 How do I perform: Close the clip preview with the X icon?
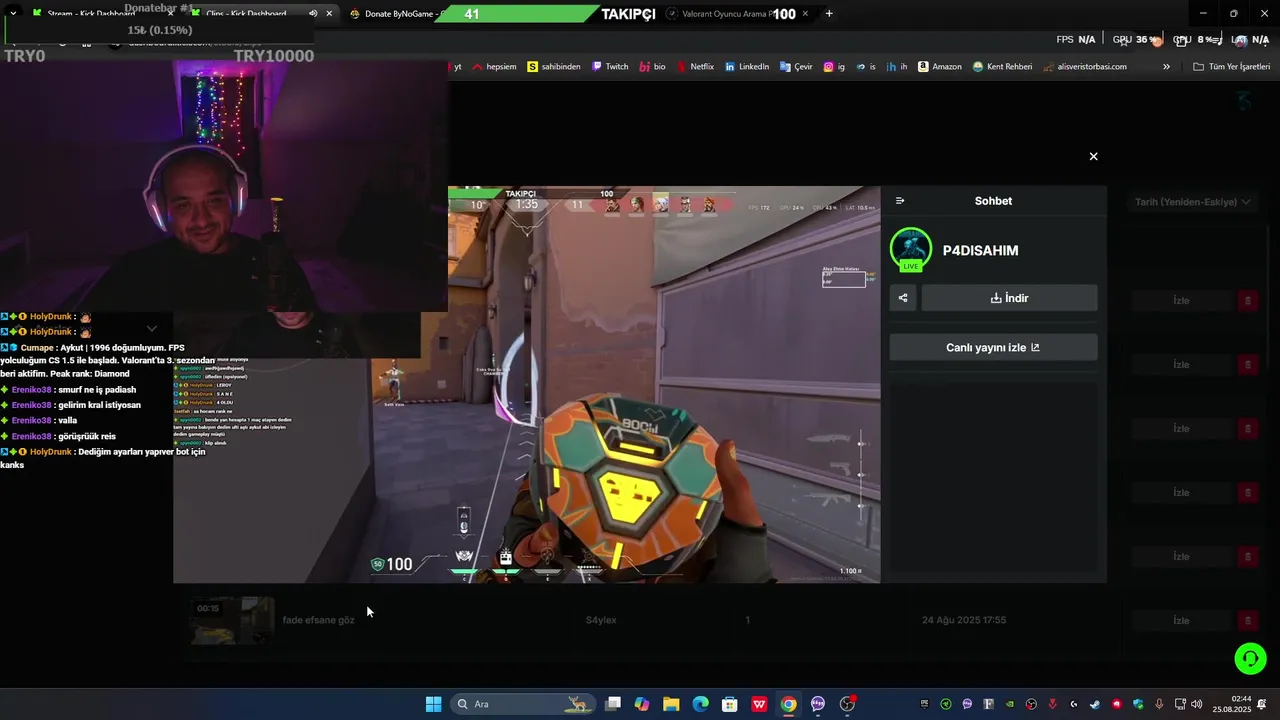tap(1093, 156)
